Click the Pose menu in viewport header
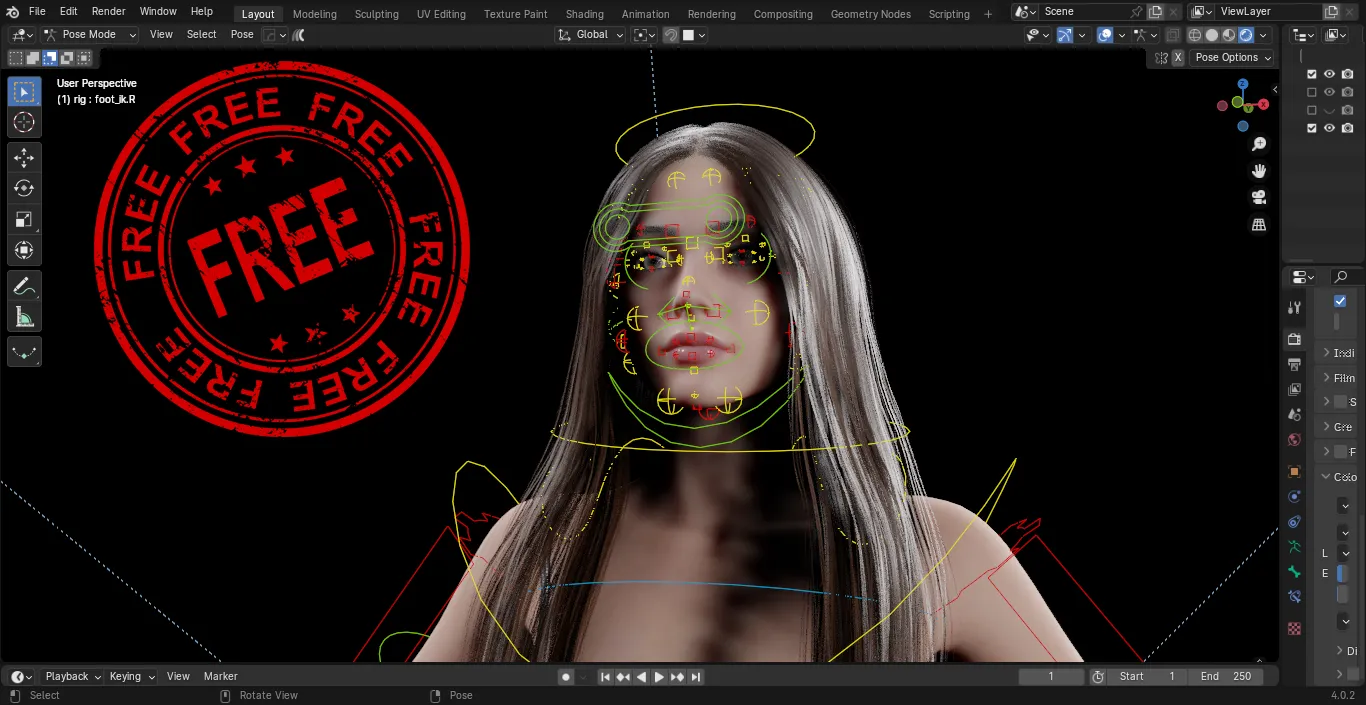This screenshot has height=705, width=1366. [242, 35]
